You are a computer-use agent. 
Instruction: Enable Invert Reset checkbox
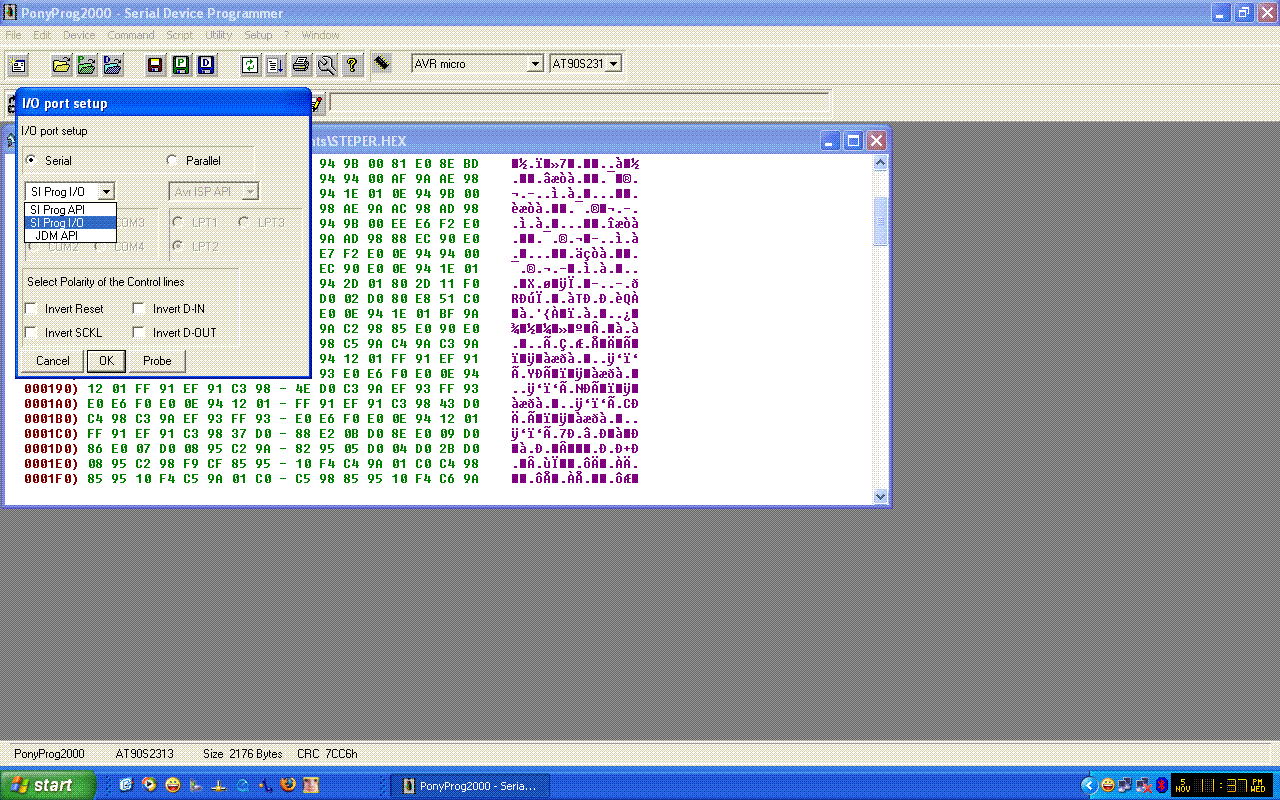pyautogui.click(x=31, y=309)
